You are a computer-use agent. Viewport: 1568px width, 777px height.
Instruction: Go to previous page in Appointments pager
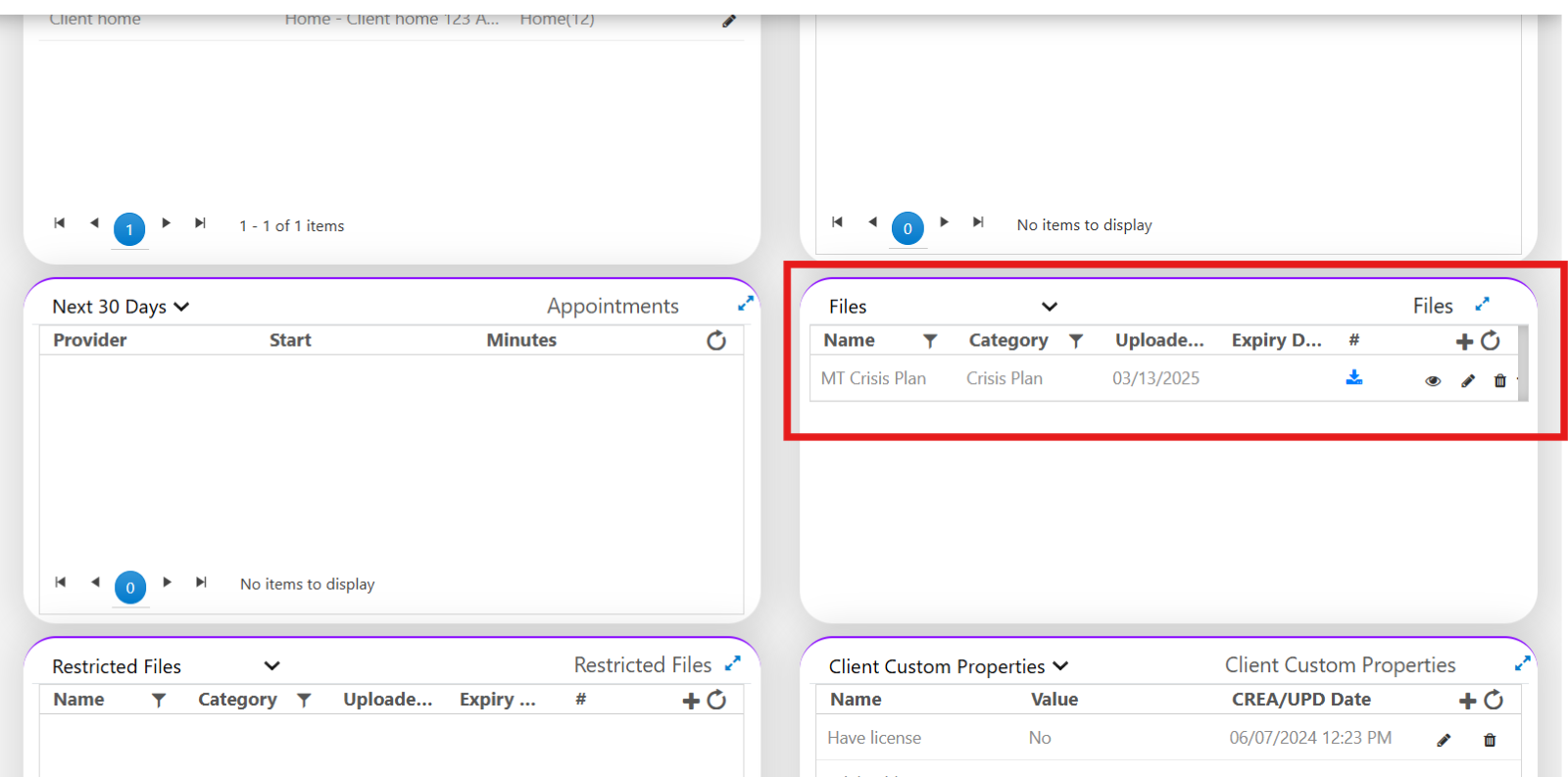click(x=95, y=582)
